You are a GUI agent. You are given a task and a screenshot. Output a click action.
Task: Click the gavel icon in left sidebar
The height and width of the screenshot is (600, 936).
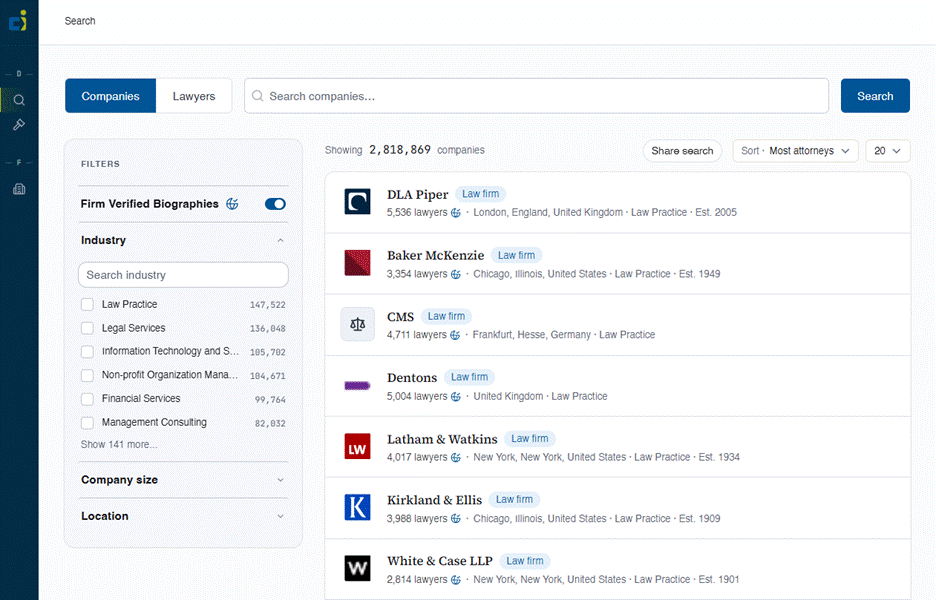pos(19,125)
